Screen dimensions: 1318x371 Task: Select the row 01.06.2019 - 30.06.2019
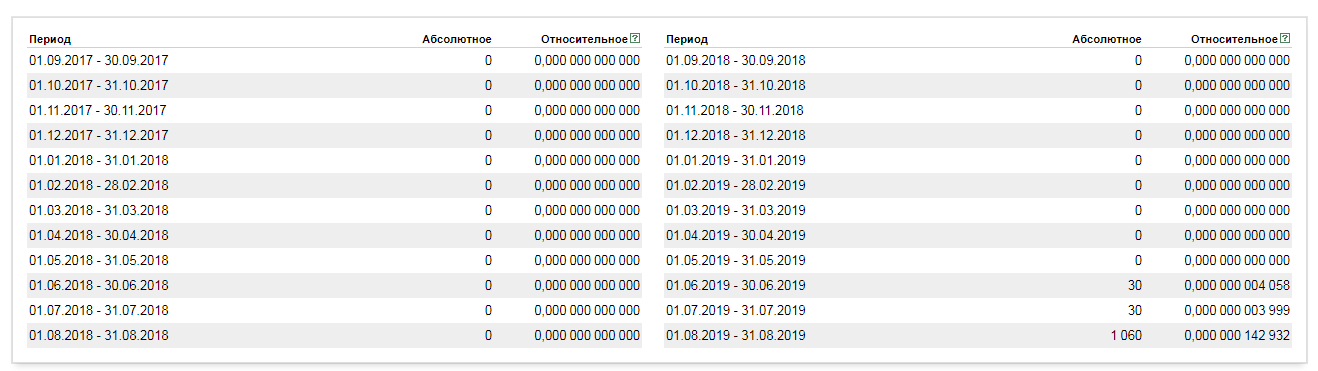click(x=978, y=285)
